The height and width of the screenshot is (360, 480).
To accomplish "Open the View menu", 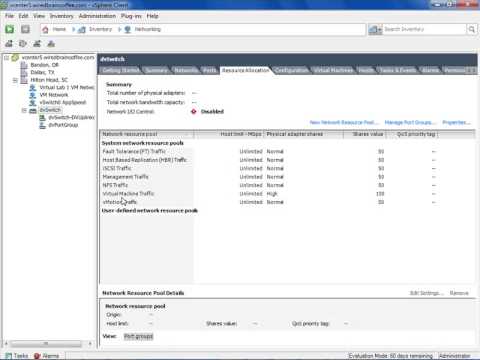I will click(39, 16).
